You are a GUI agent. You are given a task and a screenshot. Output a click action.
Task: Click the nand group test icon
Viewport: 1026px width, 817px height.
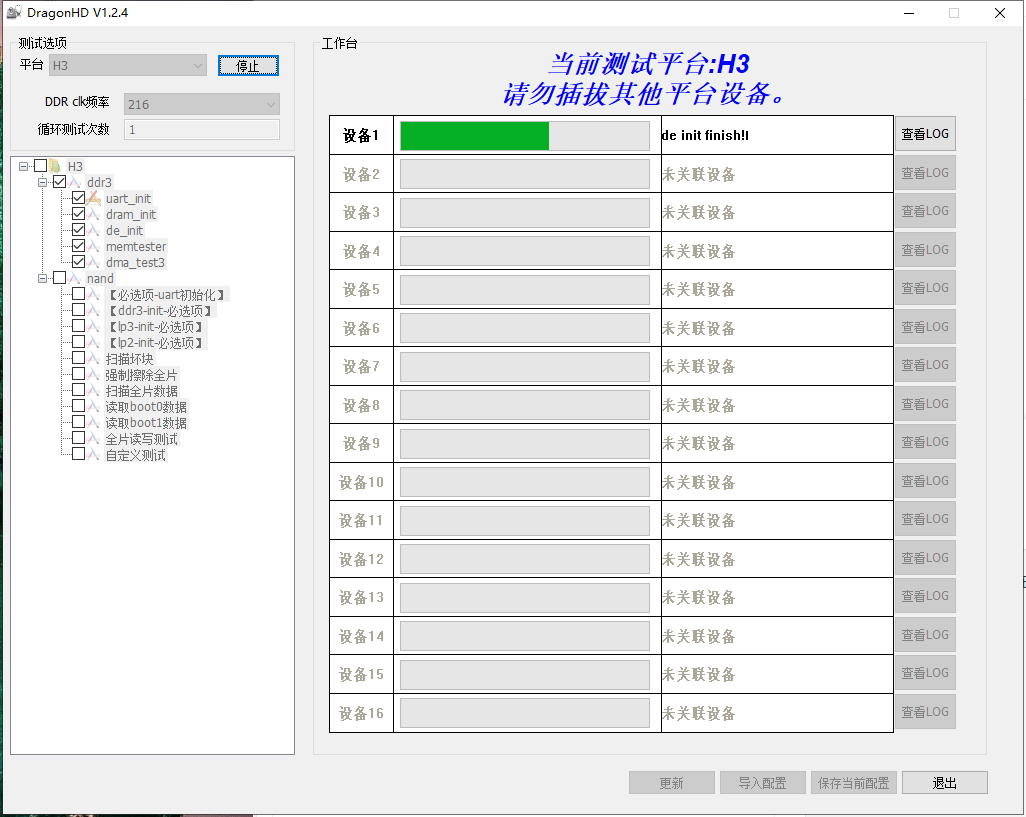coord(75,278)
